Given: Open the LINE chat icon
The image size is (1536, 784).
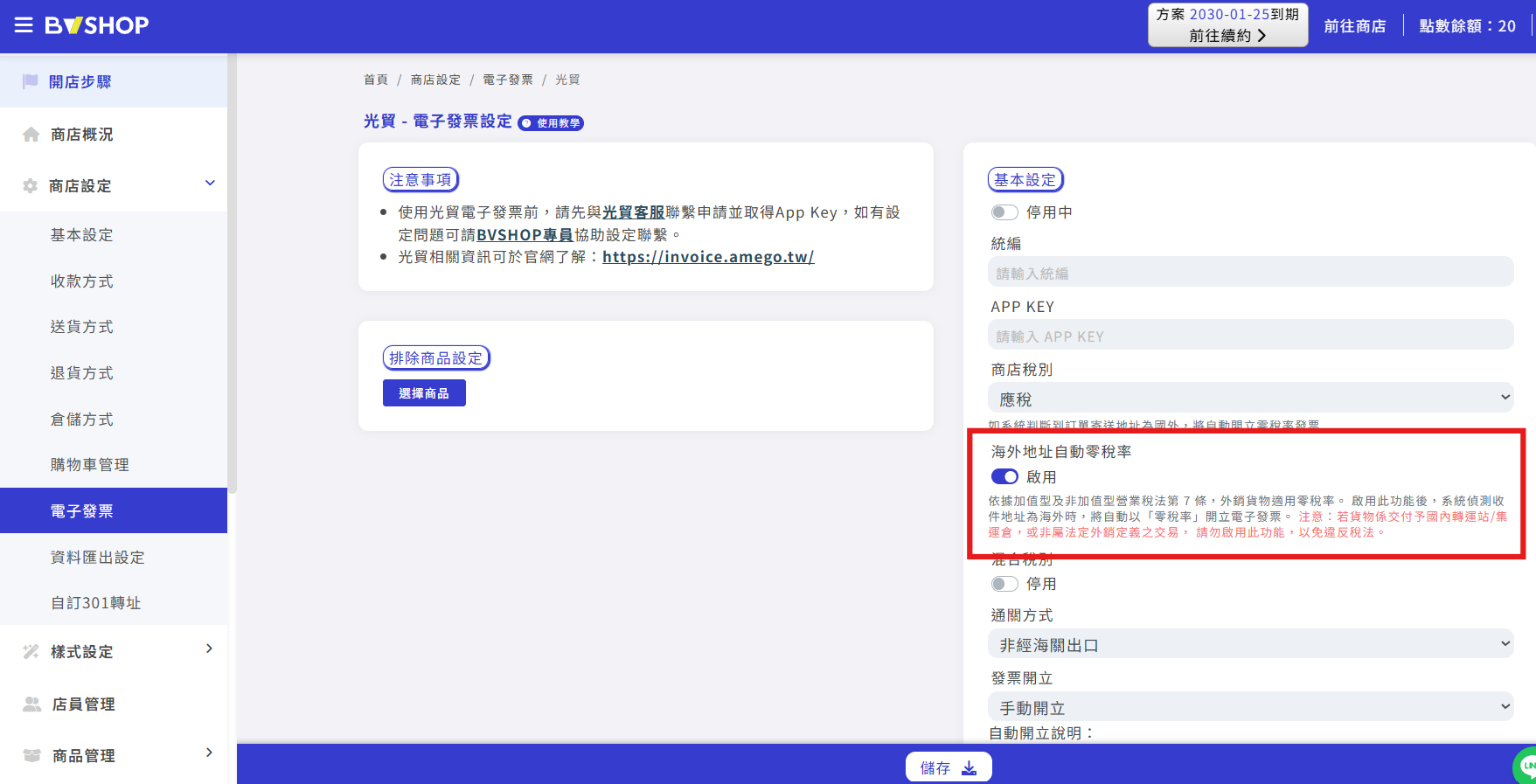Looking at the screenshot, I should point(1526,767).
